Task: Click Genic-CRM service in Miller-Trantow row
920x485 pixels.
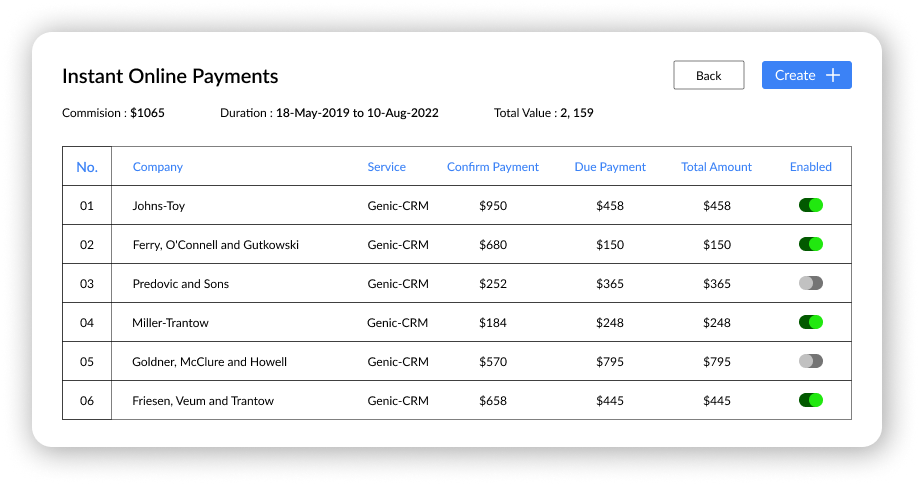Action: (398, 323)
